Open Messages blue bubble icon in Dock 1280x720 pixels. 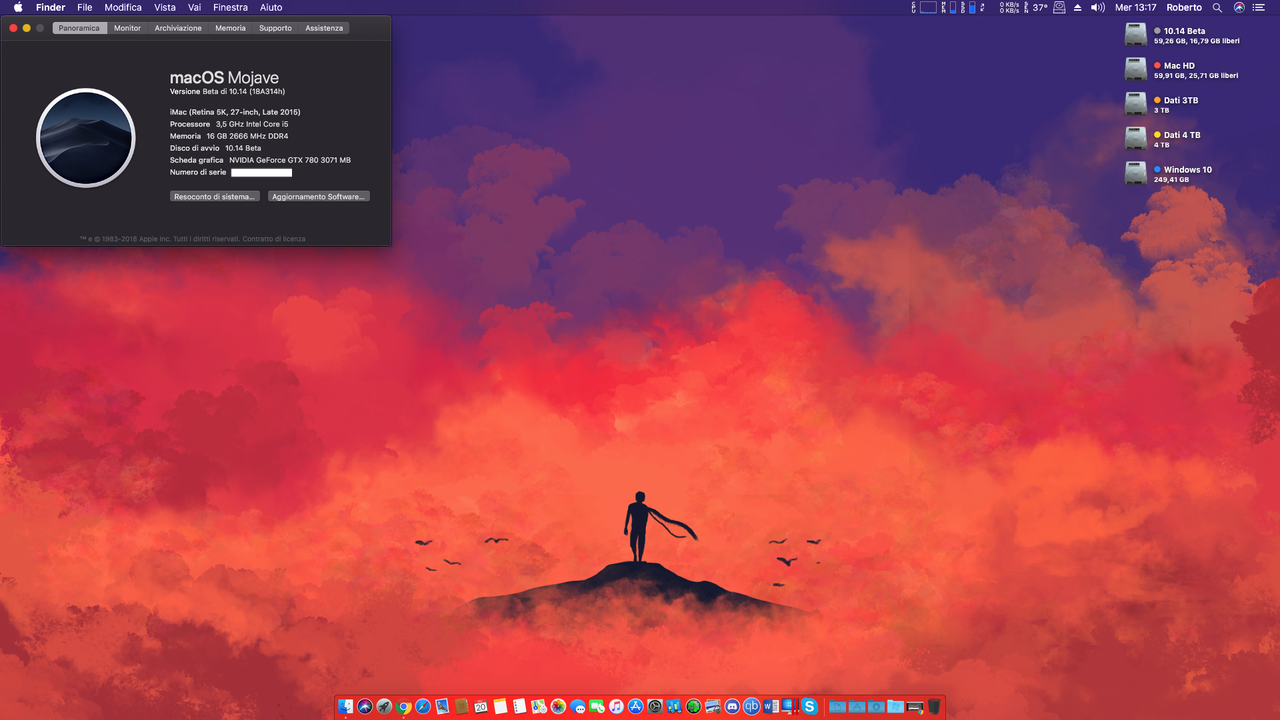coord(577,706)
